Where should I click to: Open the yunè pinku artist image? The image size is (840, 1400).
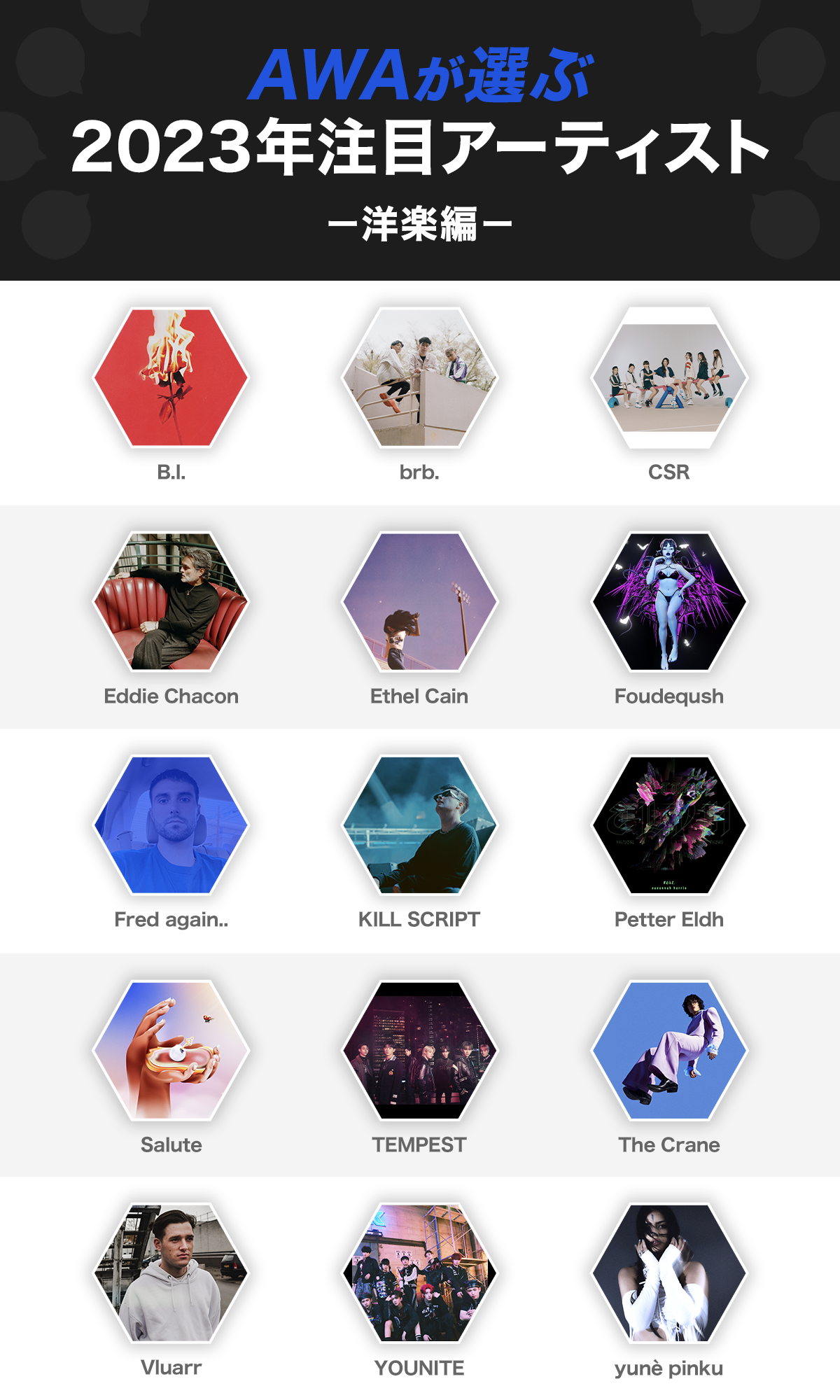[669, 1273]
